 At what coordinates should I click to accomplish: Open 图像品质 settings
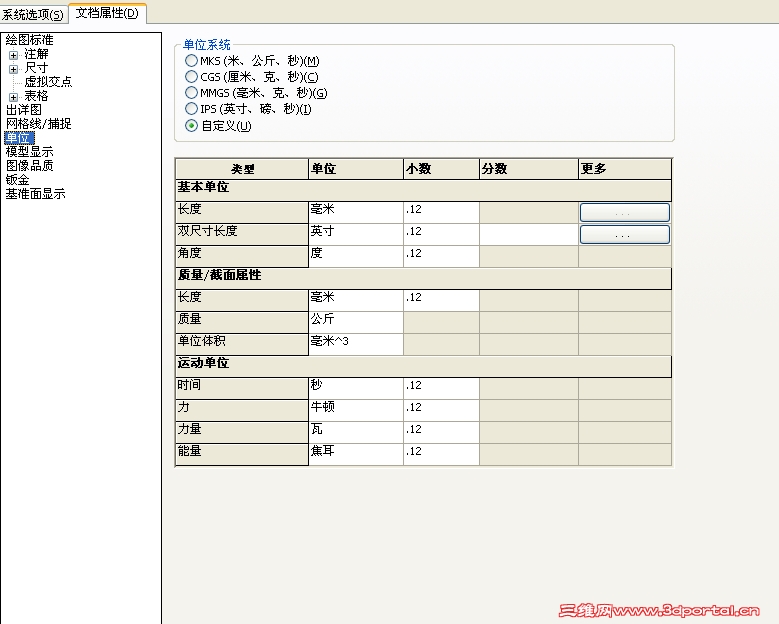29,165
